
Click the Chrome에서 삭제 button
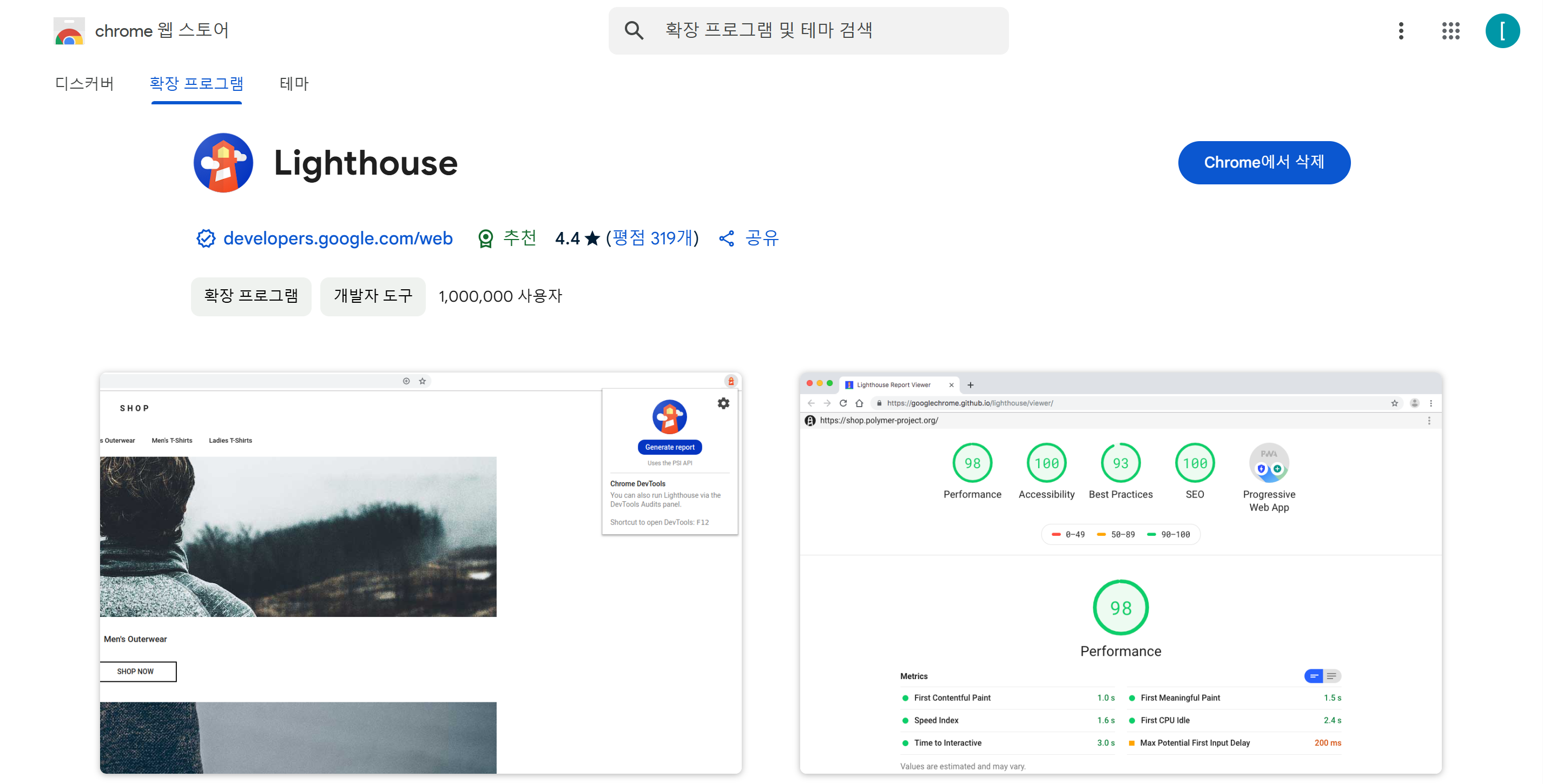1264,162
